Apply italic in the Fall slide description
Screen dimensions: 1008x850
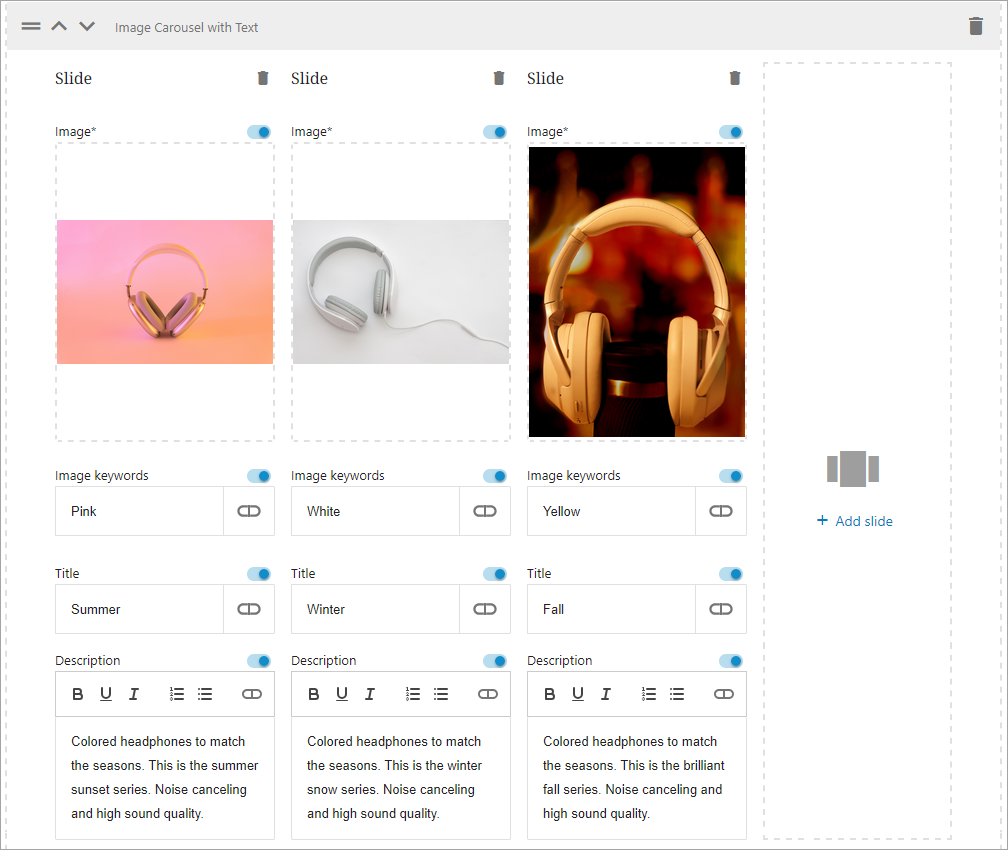(605, 694)
